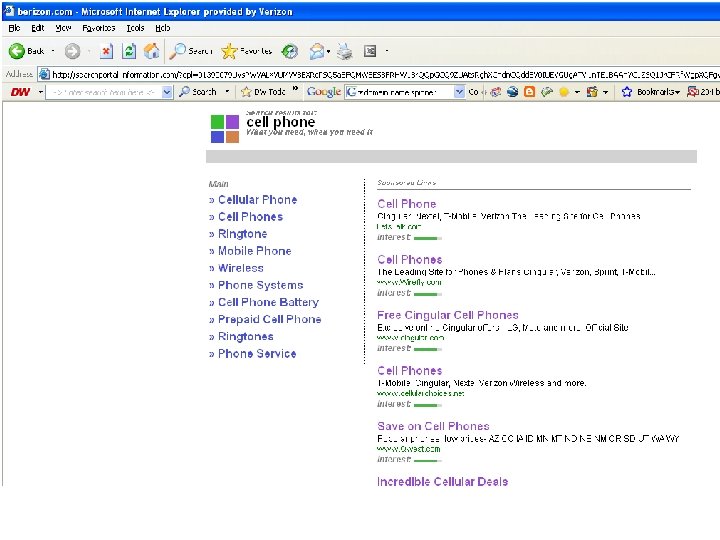The image size is (720, 540).
Task: Click interest bar under first Cell Phone listing
Action: point(428,238)
